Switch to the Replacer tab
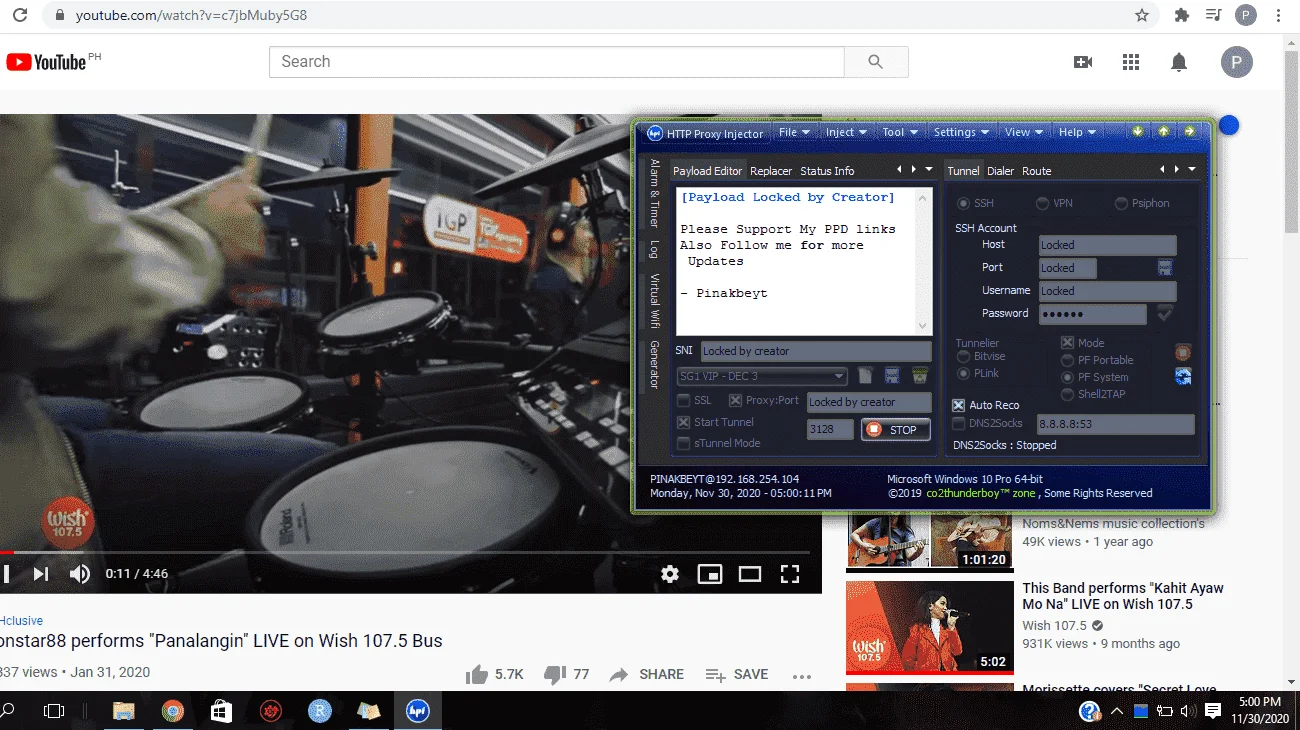 771,171
